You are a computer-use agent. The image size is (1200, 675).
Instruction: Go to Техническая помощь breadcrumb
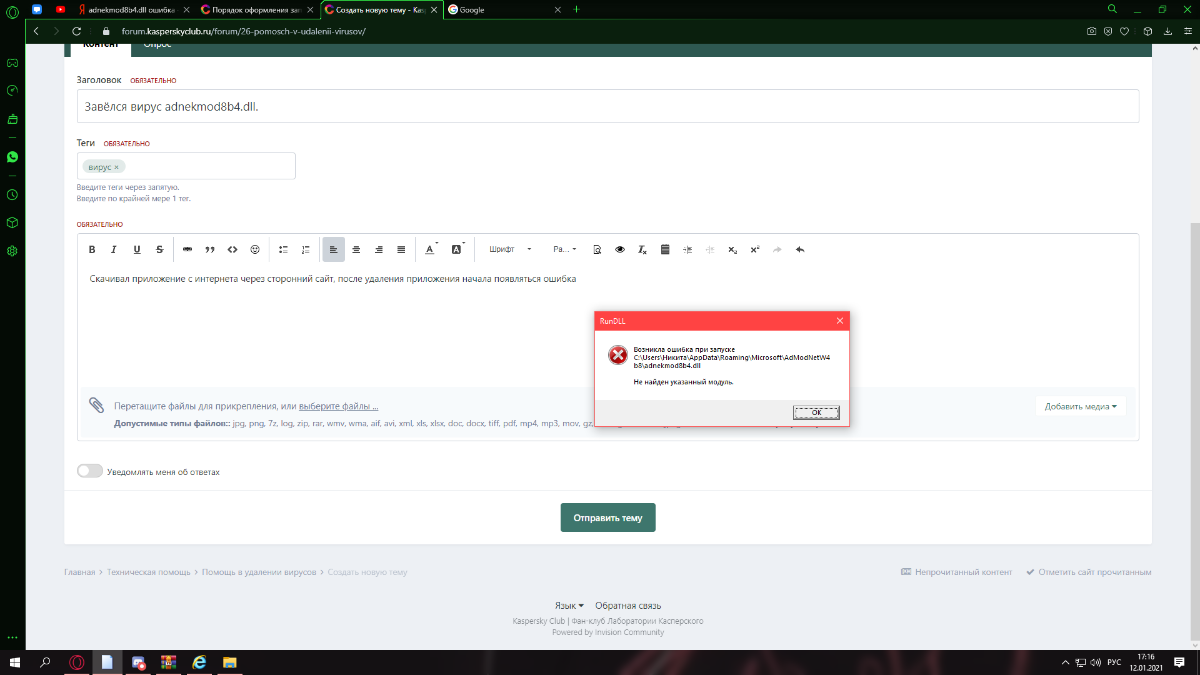(148, 572)
